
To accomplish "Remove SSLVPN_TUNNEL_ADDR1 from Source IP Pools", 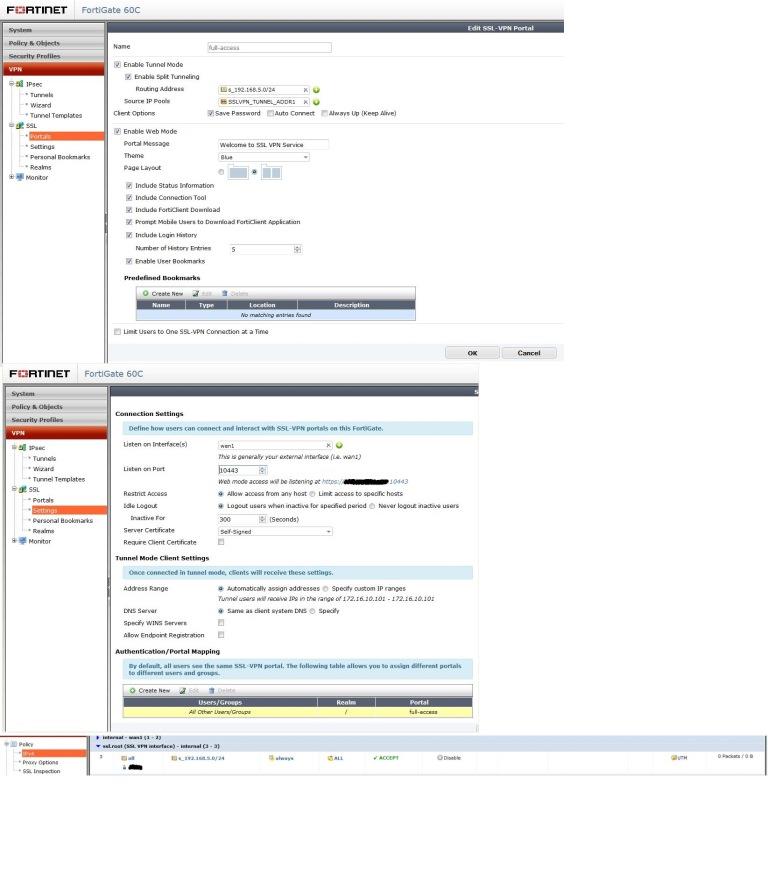I will (305, 102).
